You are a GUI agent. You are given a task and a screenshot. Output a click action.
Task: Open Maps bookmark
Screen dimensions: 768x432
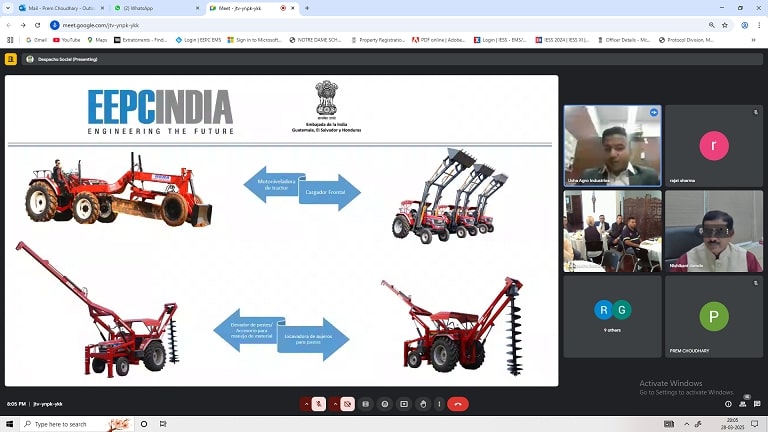97,40
